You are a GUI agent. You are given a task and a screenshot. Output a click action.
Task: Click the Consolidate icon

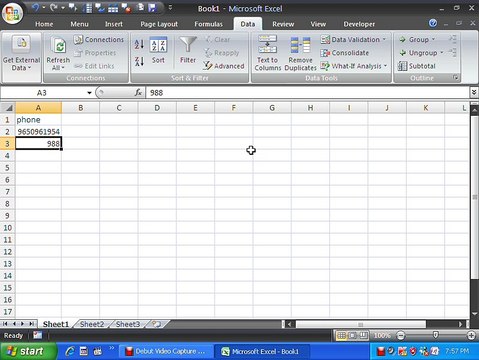click(x=325, y=53)
